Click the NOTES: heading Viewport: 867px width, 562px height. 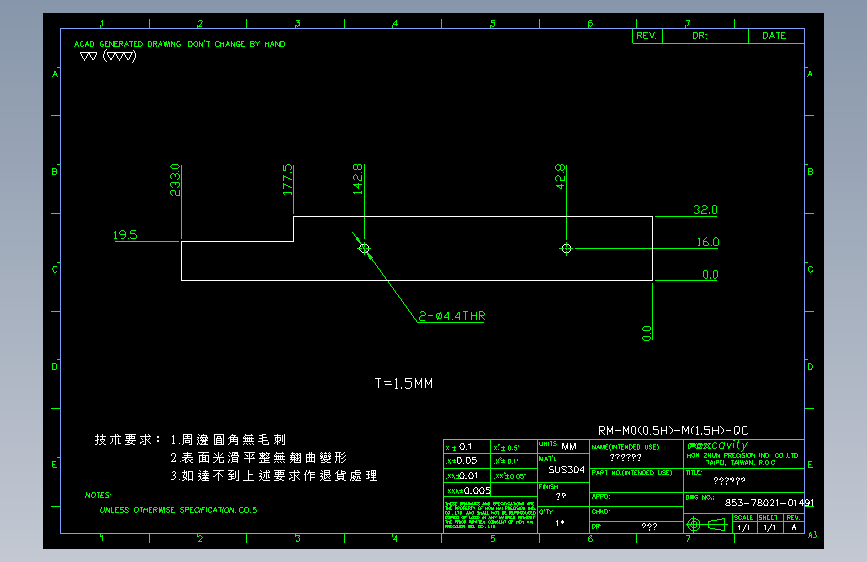coord(98,495)
